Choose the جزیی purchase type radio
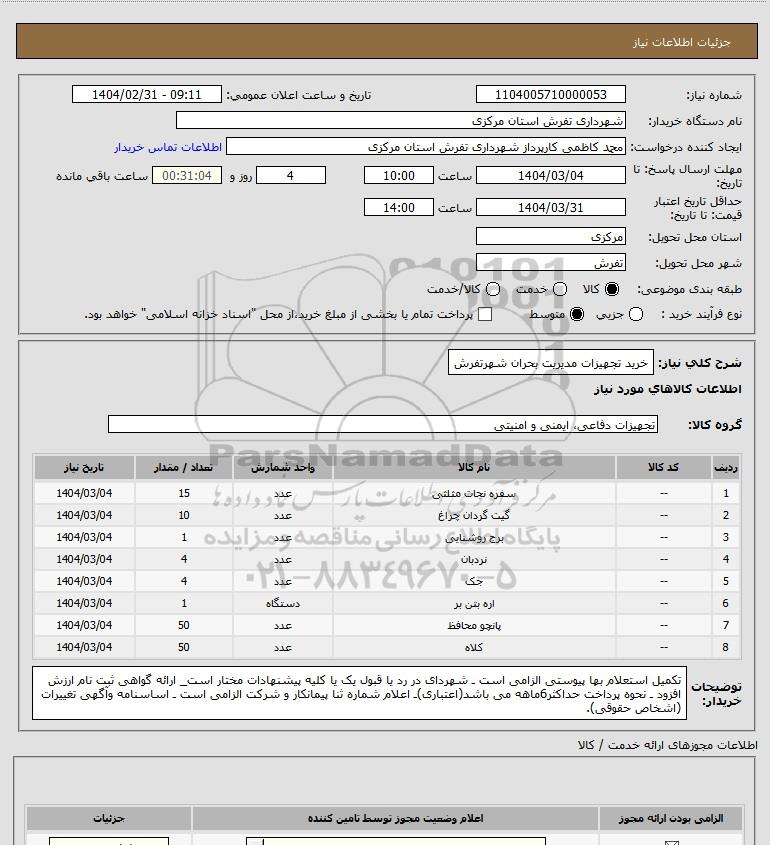Screen dimensions: 770x845 [636, 314]
